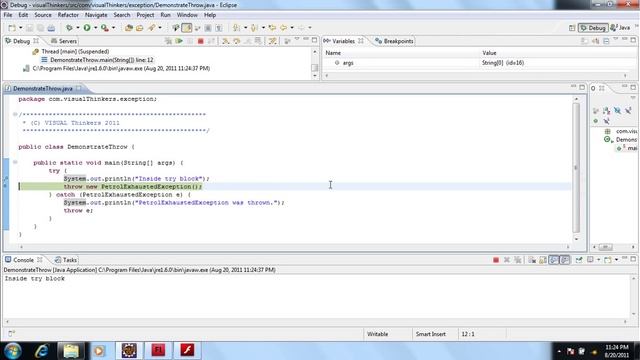Click the Back navigation yellow arrow icon
This screenshot has width=640, height=360.
(x=283, y=28)
